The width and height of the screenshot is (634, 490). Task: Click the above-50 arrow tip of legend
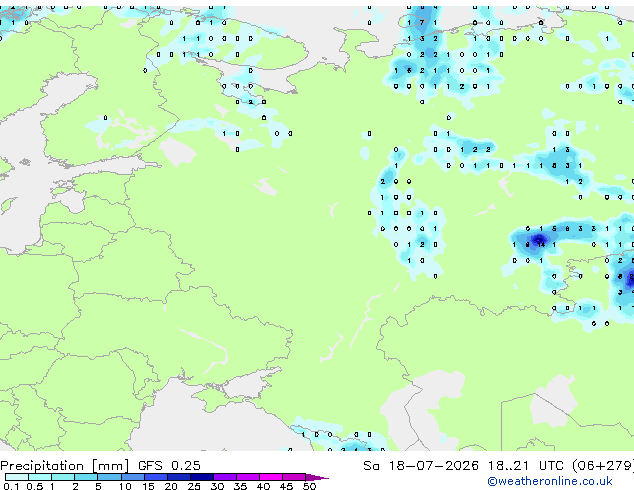317,477
